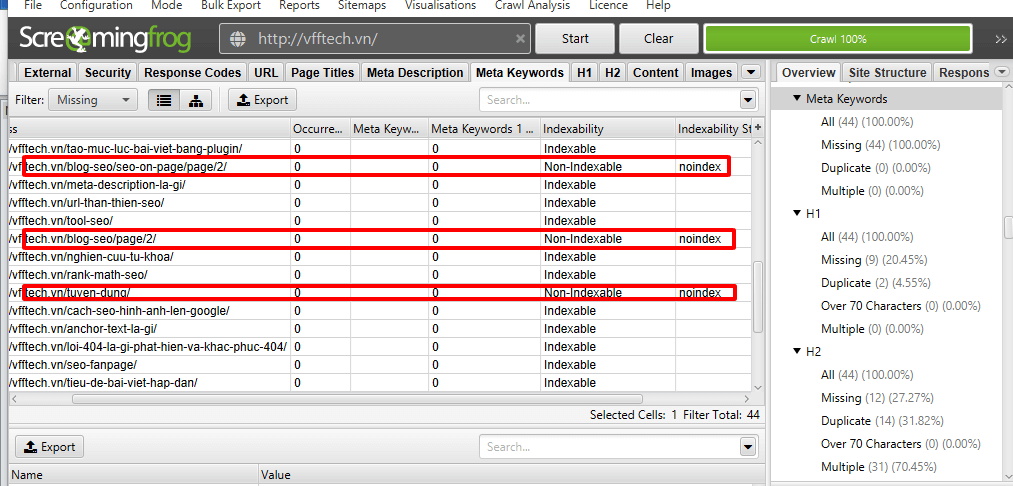Click the lower panel Export button
The image size is (1013, 486).
point(49,447)
